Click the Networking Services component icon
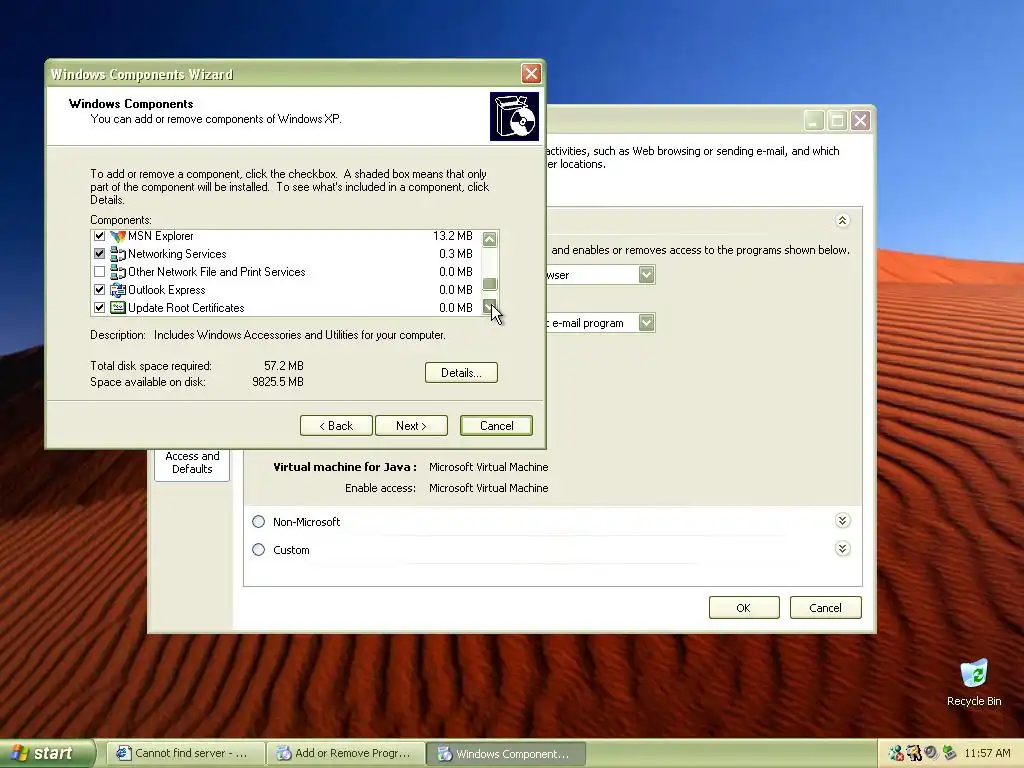 click(x=118, y=254)
